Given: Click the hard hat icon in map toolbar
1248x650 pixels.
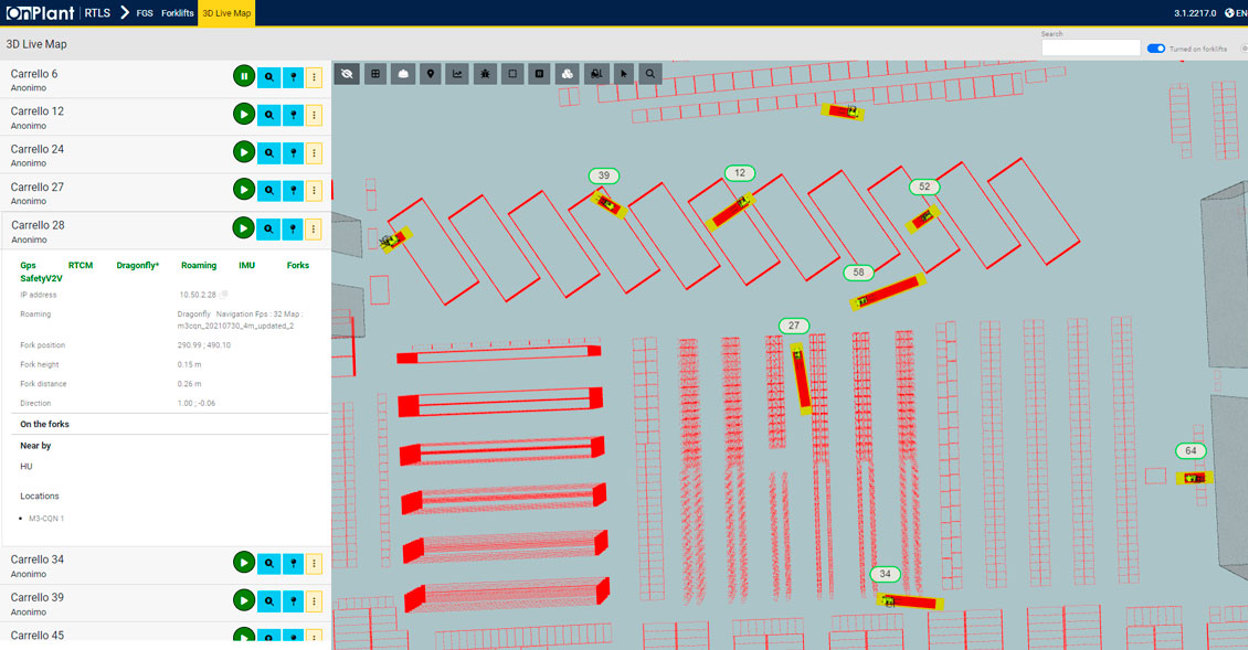Looking at the screenshot, I should 403,73.
